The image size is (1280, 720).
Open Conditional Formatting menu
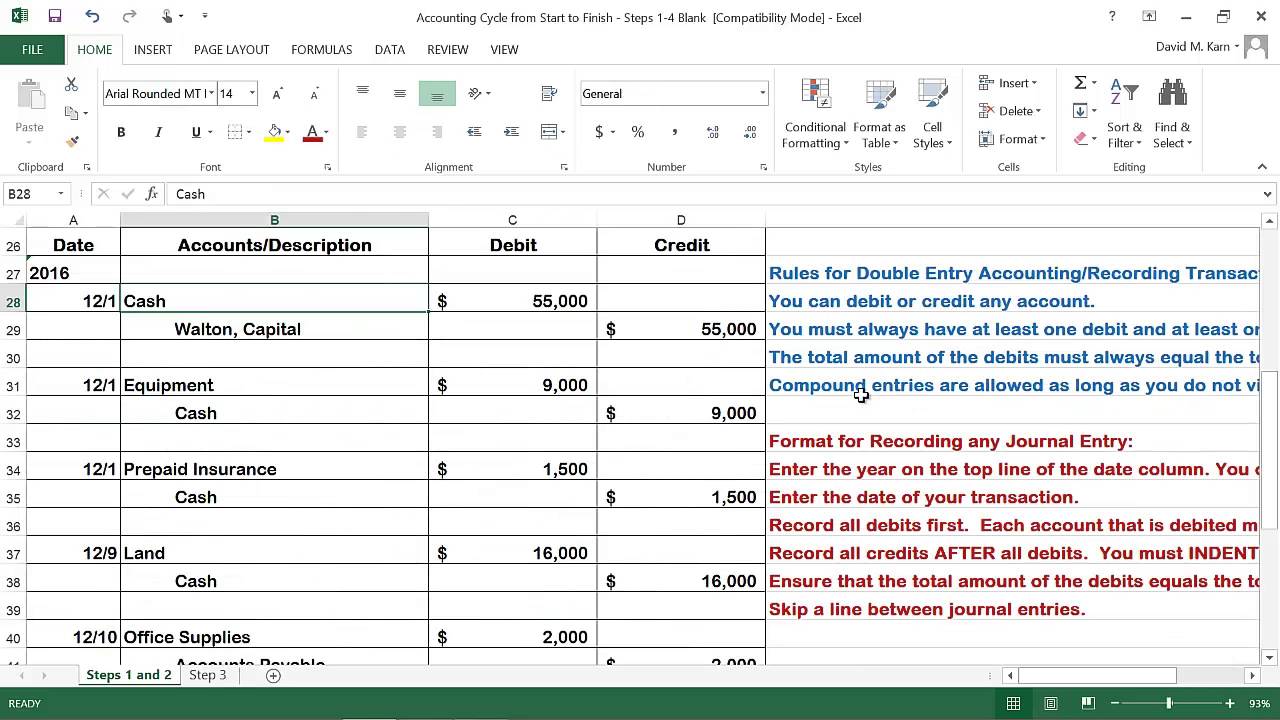[x=815, y=114]
